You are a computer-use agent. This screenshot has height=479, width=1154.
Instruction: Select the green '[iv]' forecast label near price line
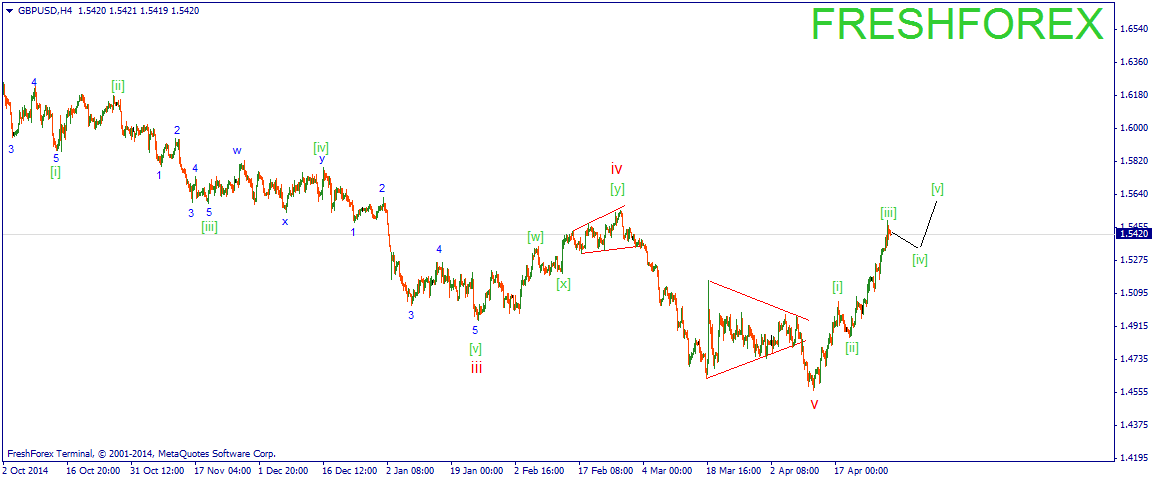[x=920, y=261]
